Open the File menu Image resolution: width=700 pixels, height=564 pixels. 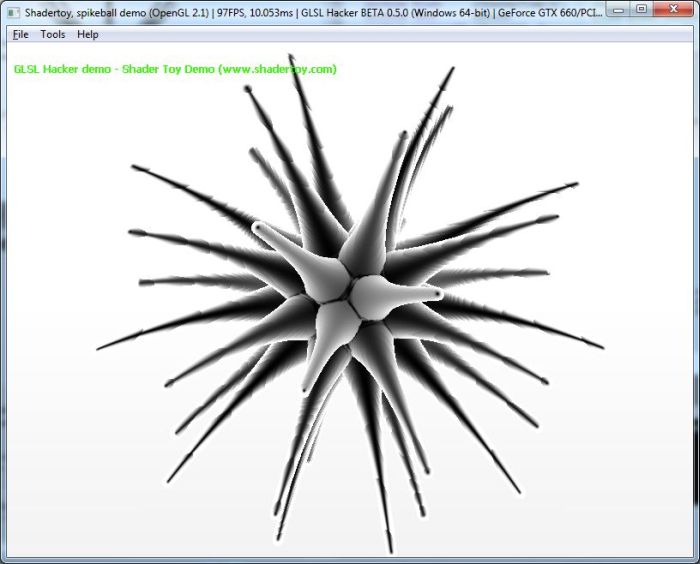[x=21, y=34]
